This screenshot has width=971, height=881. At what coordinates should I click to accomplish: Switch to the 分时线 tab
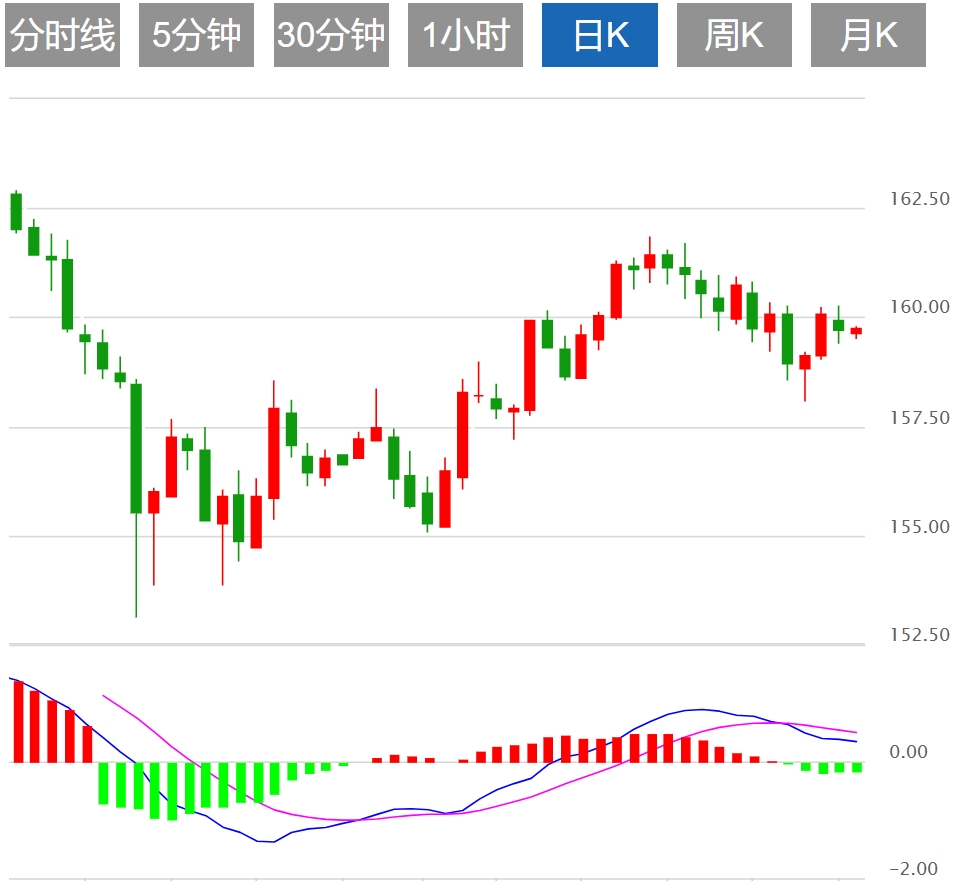[62, 35]
